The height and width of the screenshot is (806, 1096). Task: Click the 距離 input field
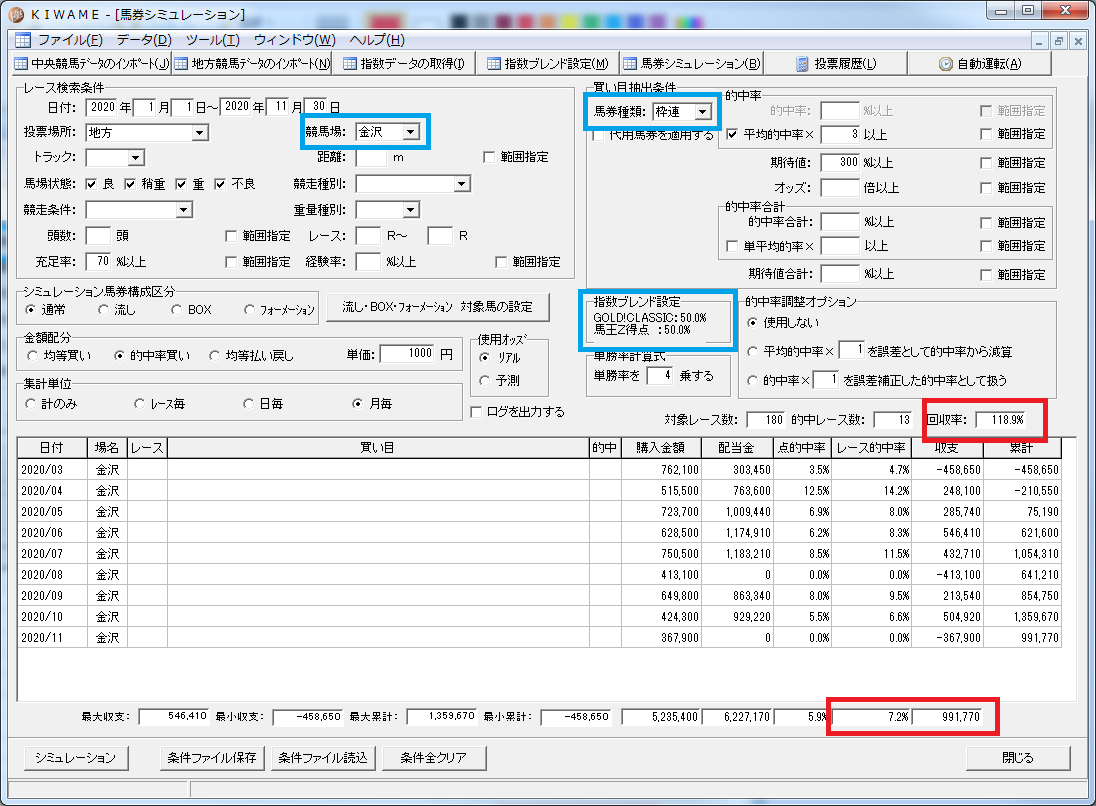[x=371, y=157]
